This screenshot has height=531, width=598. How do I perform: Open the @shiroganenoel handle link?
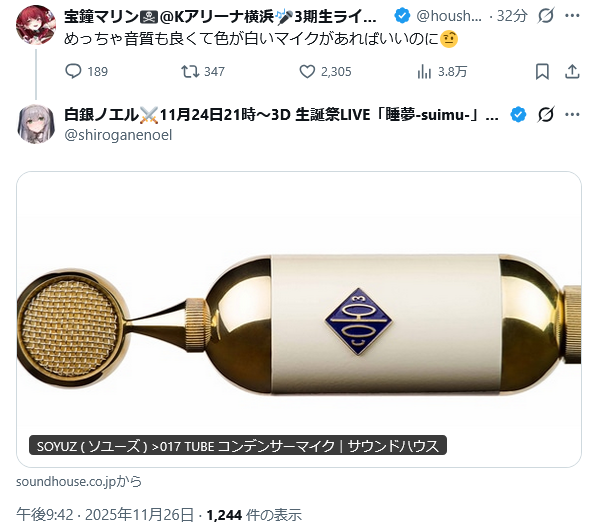click(x=118, y=135)
